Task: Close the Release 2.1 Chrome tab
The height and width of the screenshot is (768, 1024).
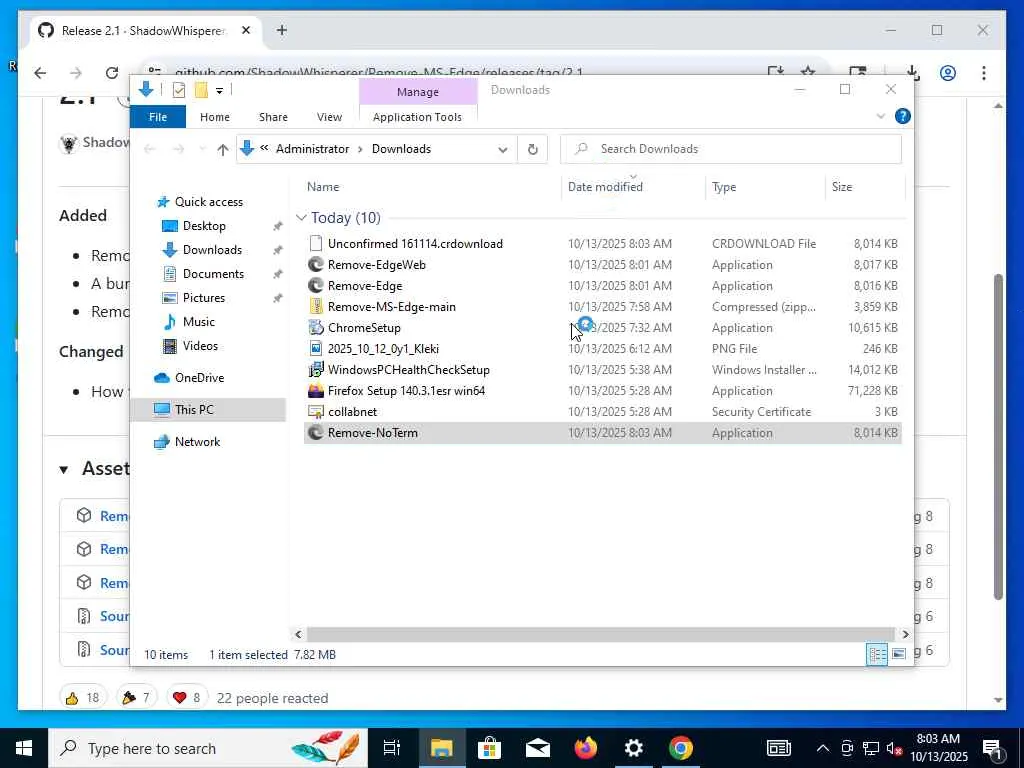Action: point(246,30)
